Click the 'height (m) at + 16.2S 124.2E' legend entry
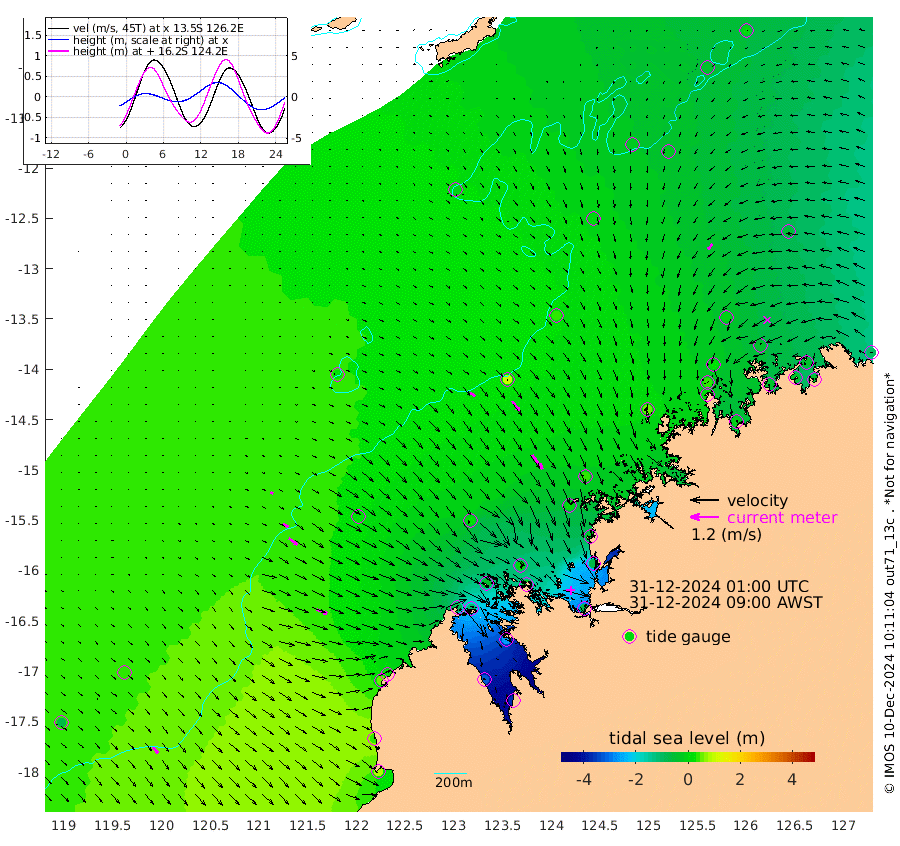Image resolution: width=900 pixels, height=846 pixels. [150, 51]
